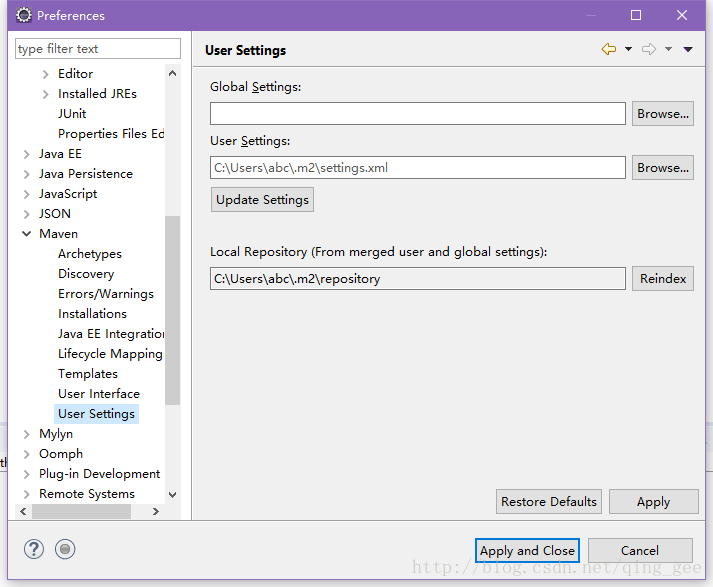Select User Settings tree item

96,414
